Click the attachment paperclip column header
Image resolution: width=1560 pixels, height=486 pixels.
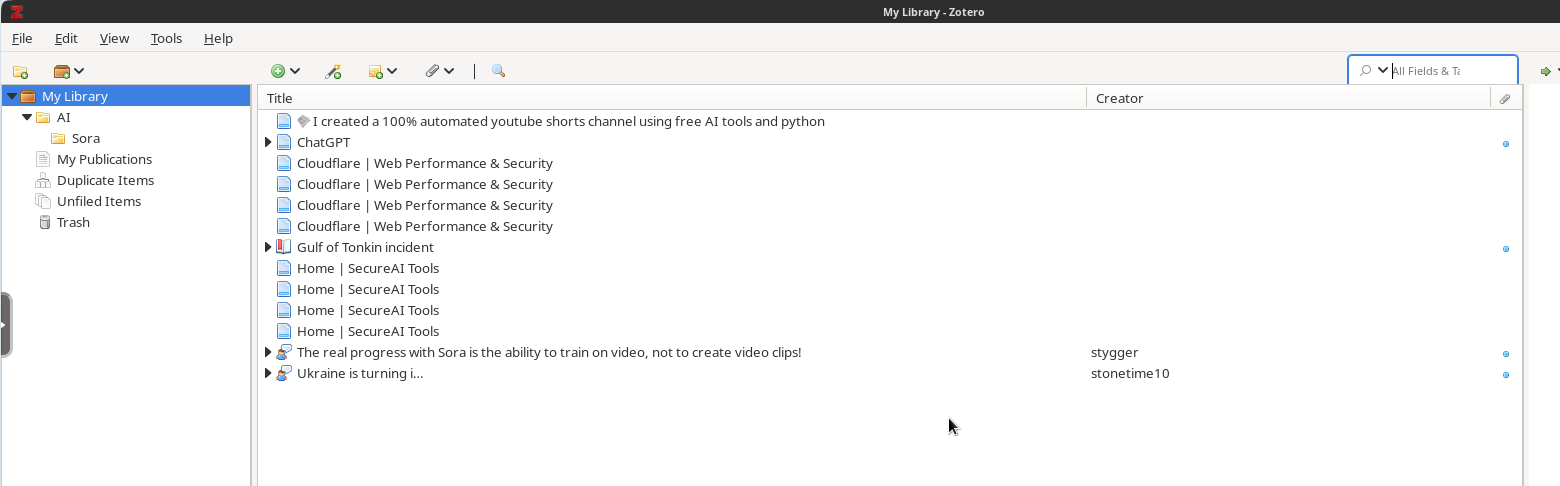(1505, 98)
